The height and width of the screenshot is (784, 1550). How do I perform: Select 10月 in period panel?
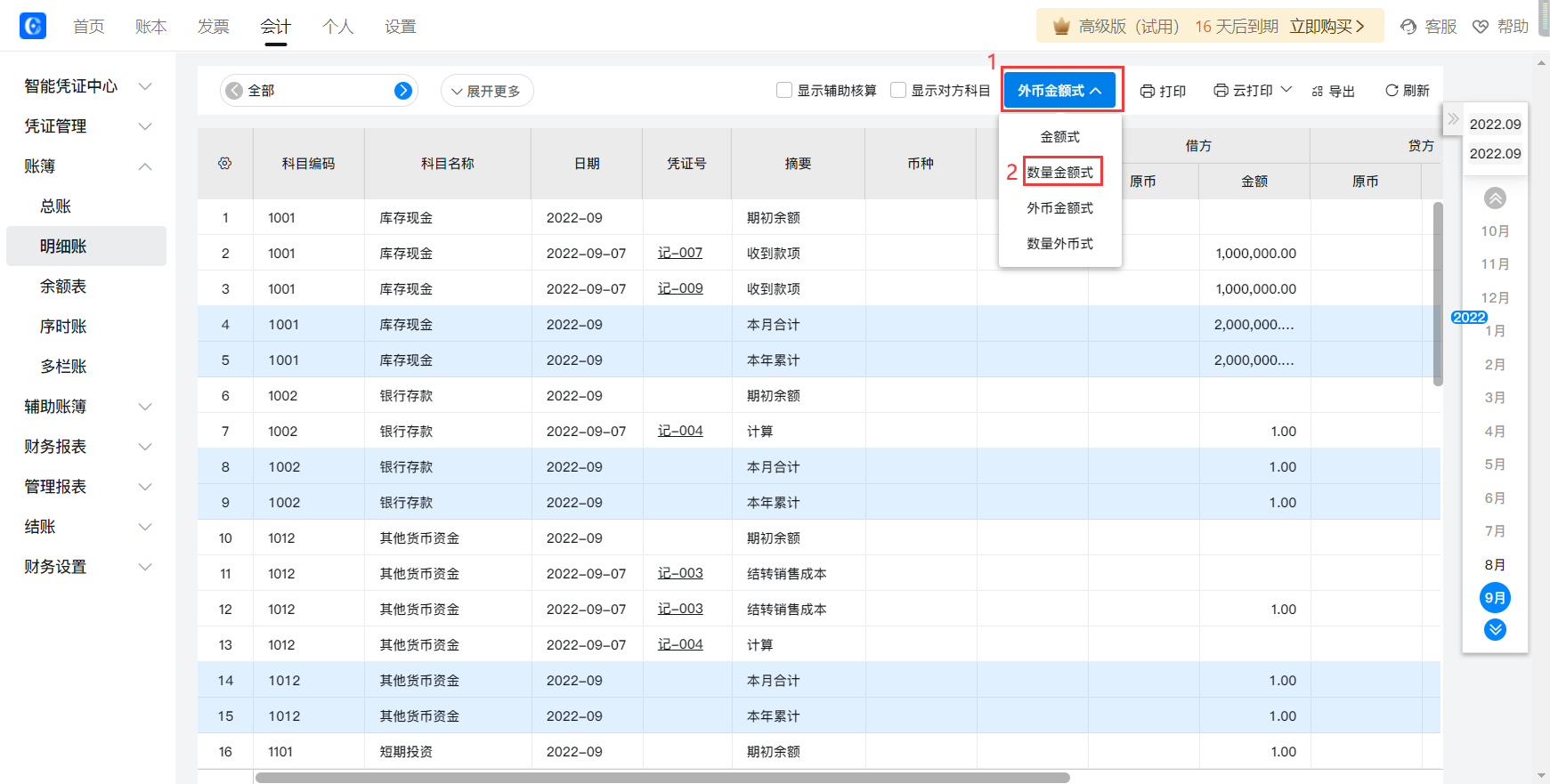1495,231
